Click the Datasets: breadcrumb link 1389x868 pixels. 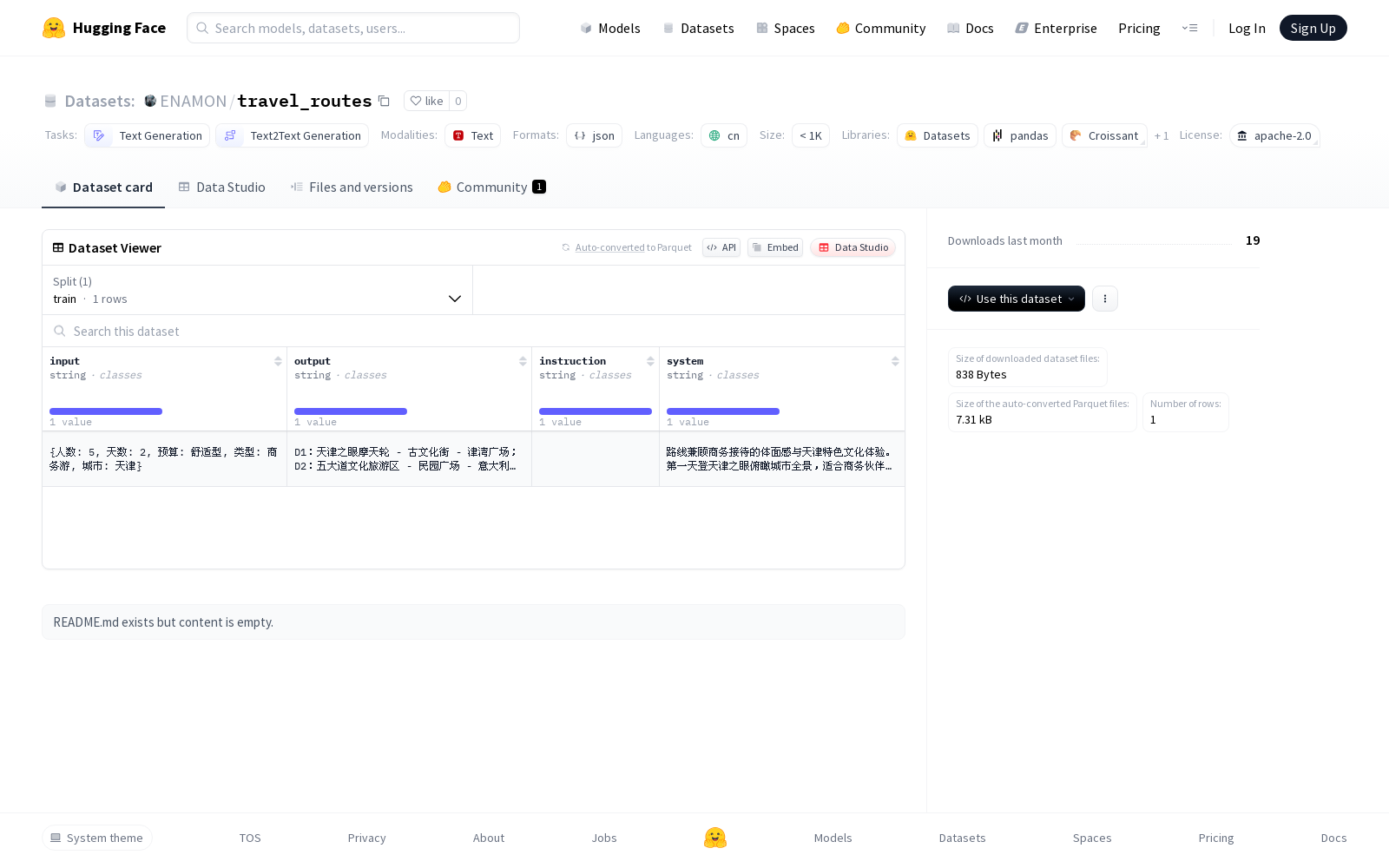pos(99,101)
